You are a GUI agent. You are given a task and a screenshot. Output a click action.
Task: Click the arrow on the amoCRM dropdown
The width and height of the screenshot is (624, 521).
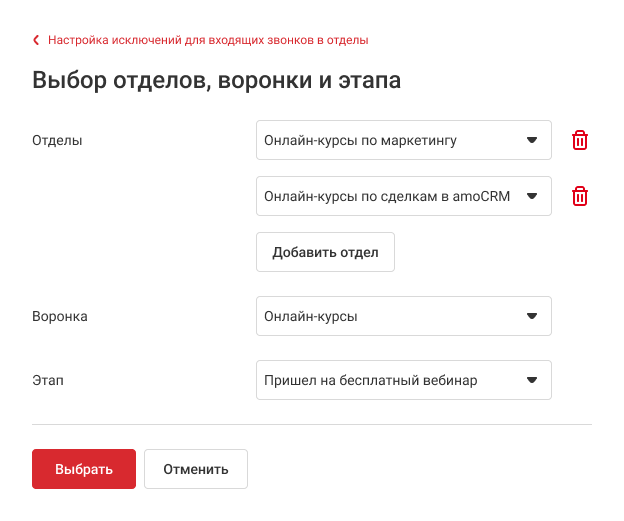[x=532, y=196]
